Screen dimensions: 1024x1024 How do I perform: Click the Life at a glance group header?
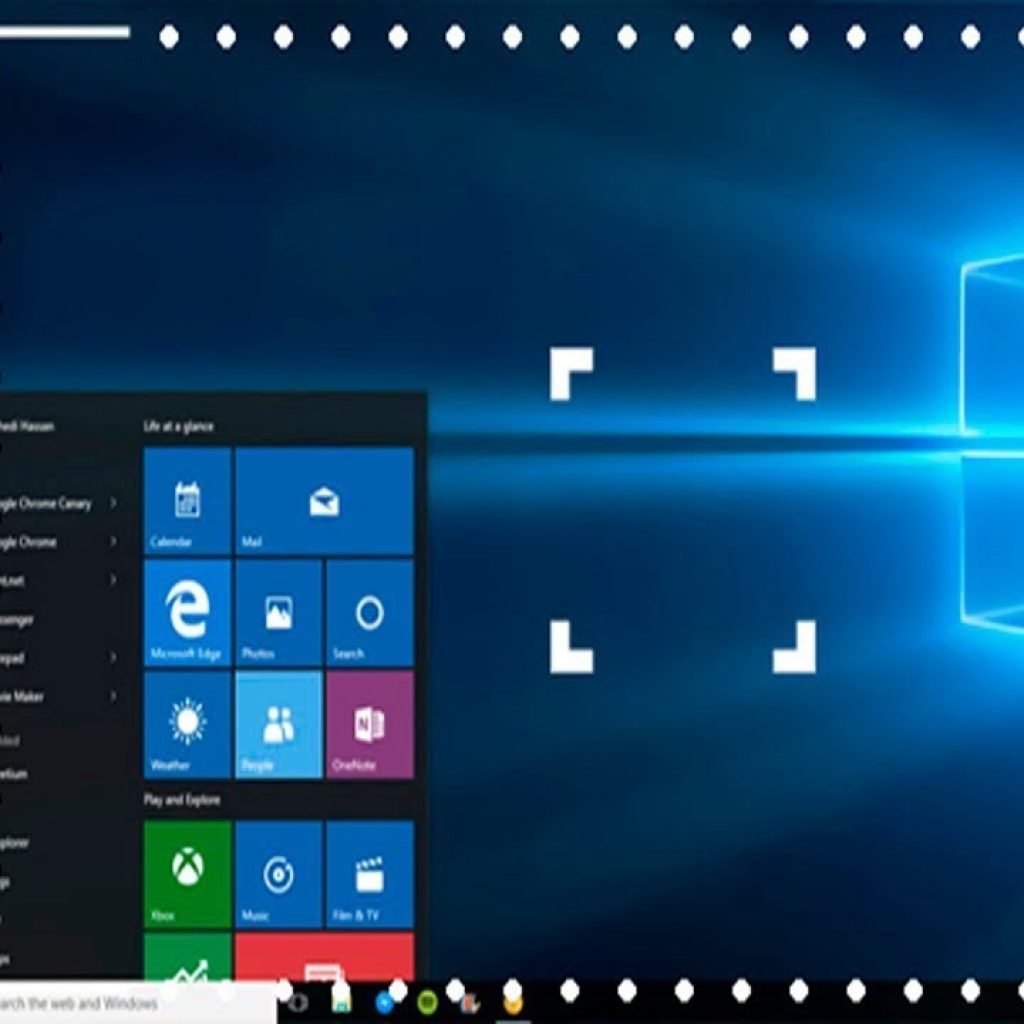point(178,426)
